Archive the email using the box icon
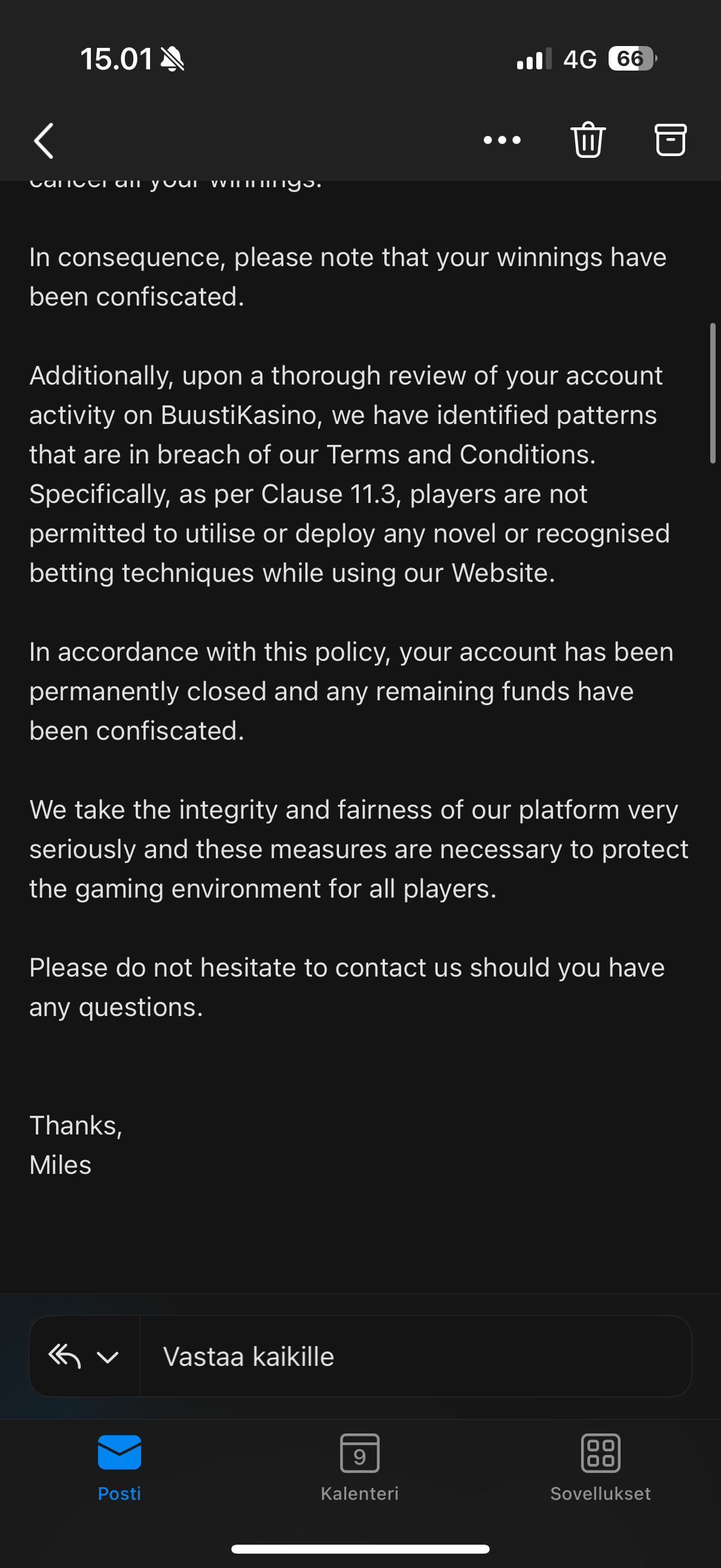The image size is (721, 1568). [x=670, y=140]
